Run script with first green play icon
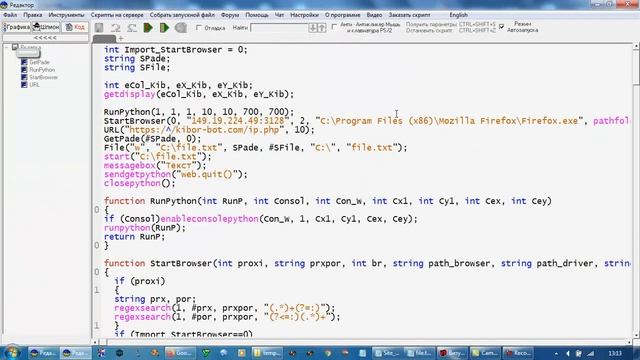This screenshot has width=640, height=360. point(148,28)
